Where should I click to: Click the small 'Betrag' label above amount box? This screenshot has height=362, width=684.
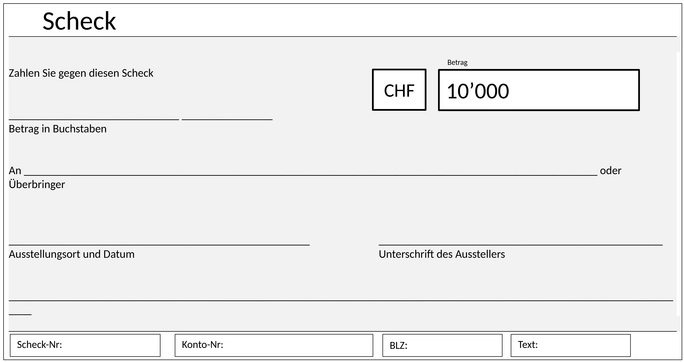click(x=457, y=62)
